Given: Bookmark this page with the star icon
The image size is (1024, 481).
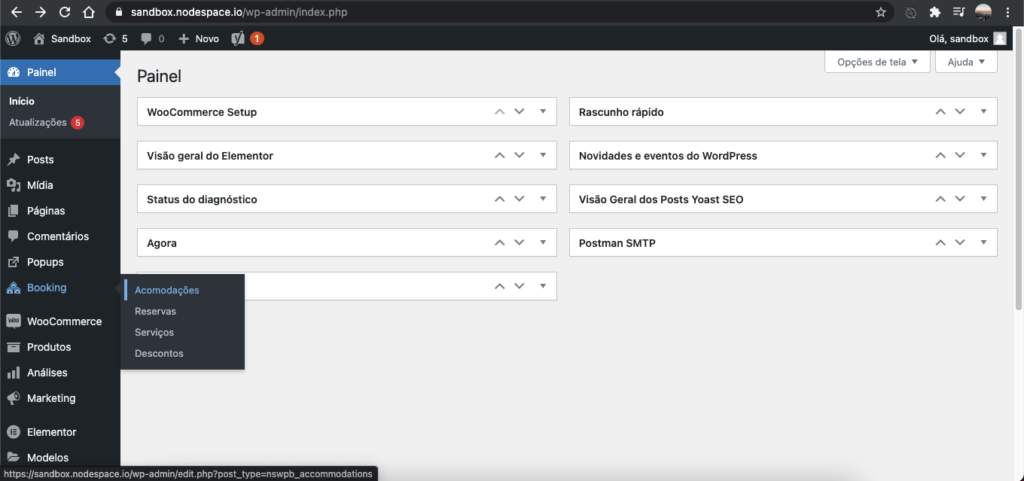Looking at the screenshot, I should coord(881,13).
